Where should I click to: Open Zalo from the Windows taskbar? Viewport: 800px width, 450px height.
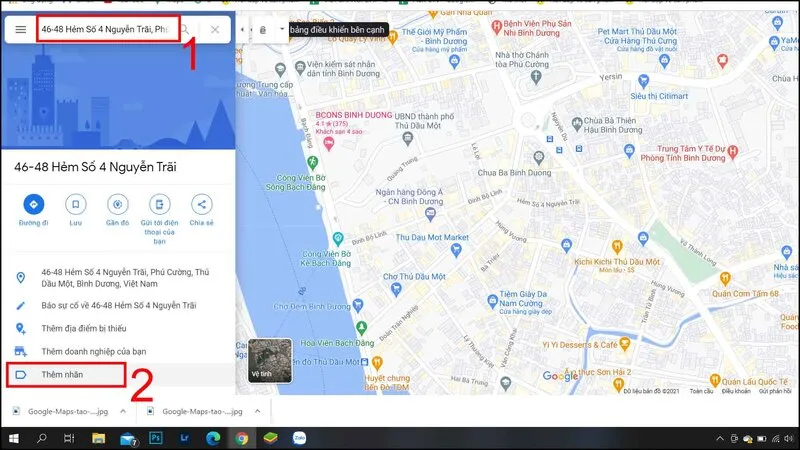299,438
